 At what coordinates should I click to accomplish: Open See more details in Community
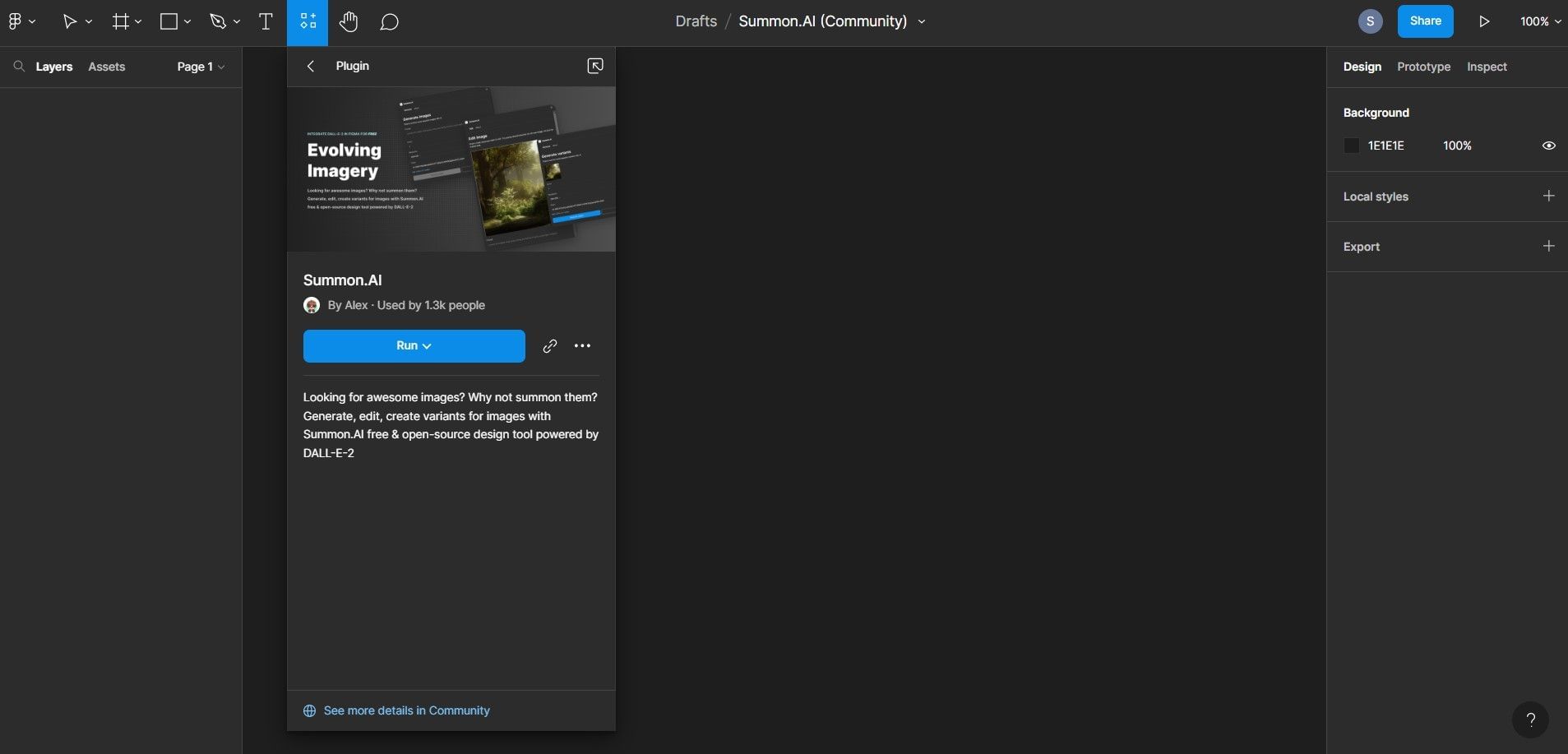pyautogui.click(x=406, y=710)
